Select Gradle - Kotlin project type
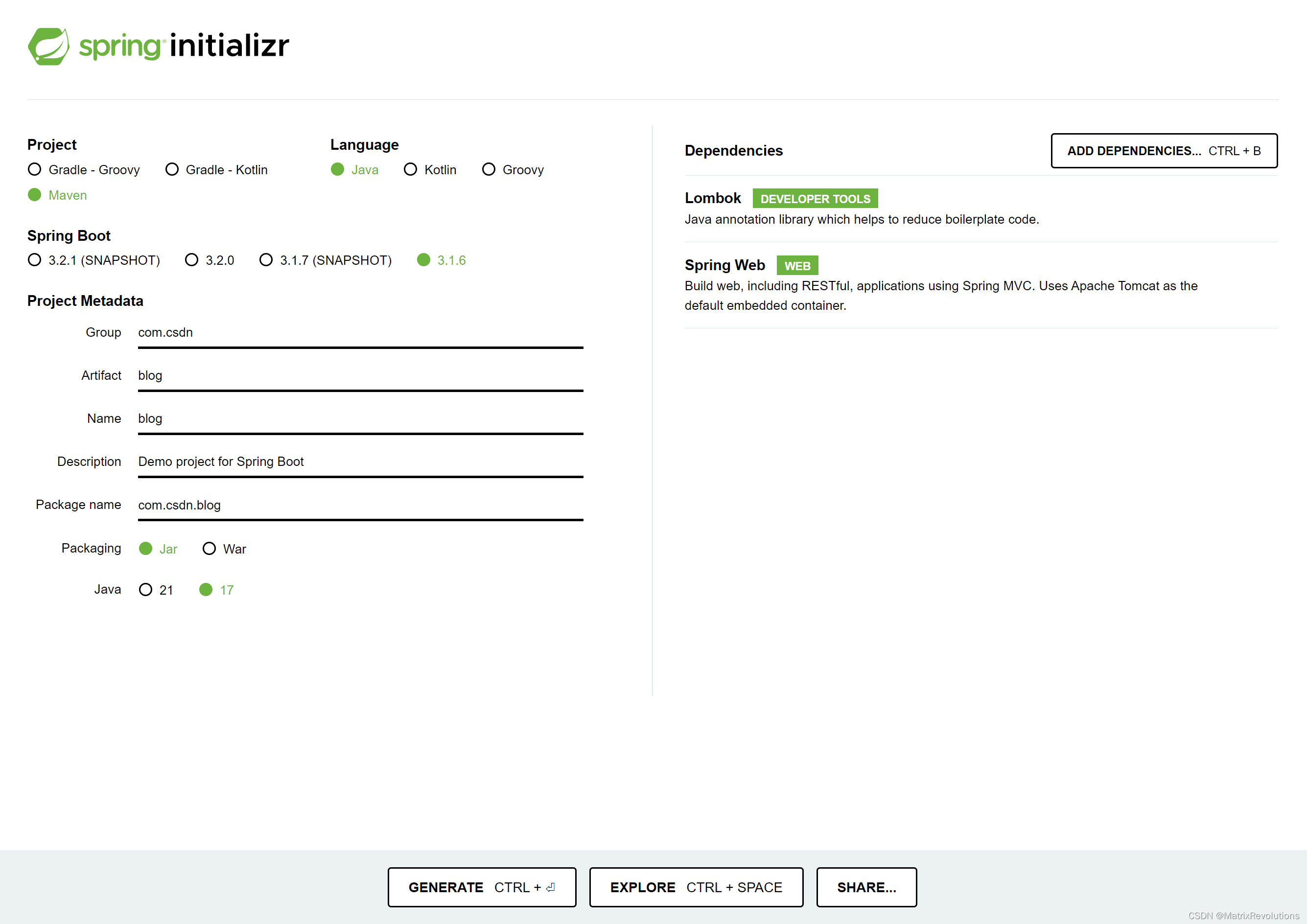Screen dimensions: 1307x924 [x=216, y=169]
